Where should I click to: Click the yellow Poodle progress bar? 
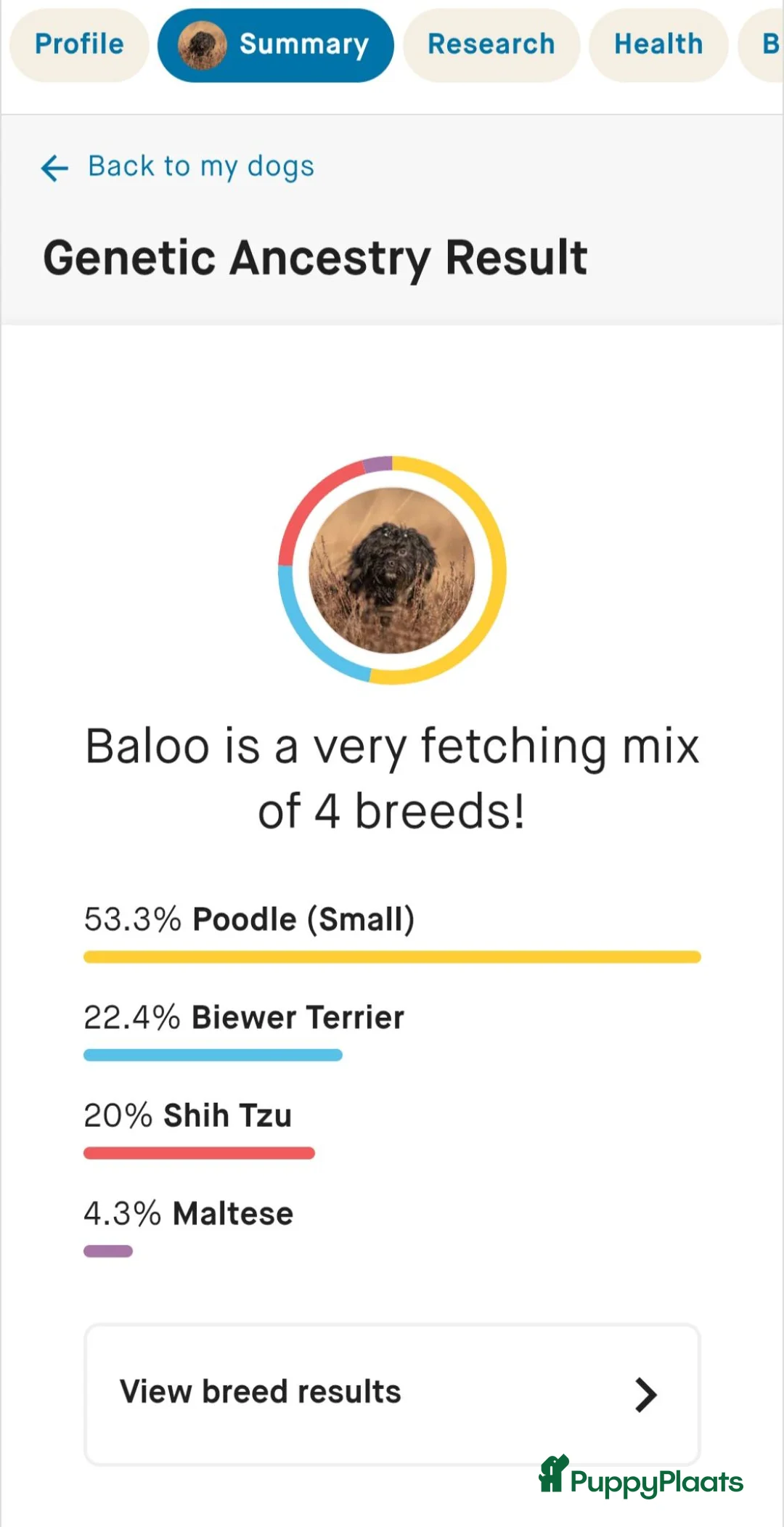[392, 957]
